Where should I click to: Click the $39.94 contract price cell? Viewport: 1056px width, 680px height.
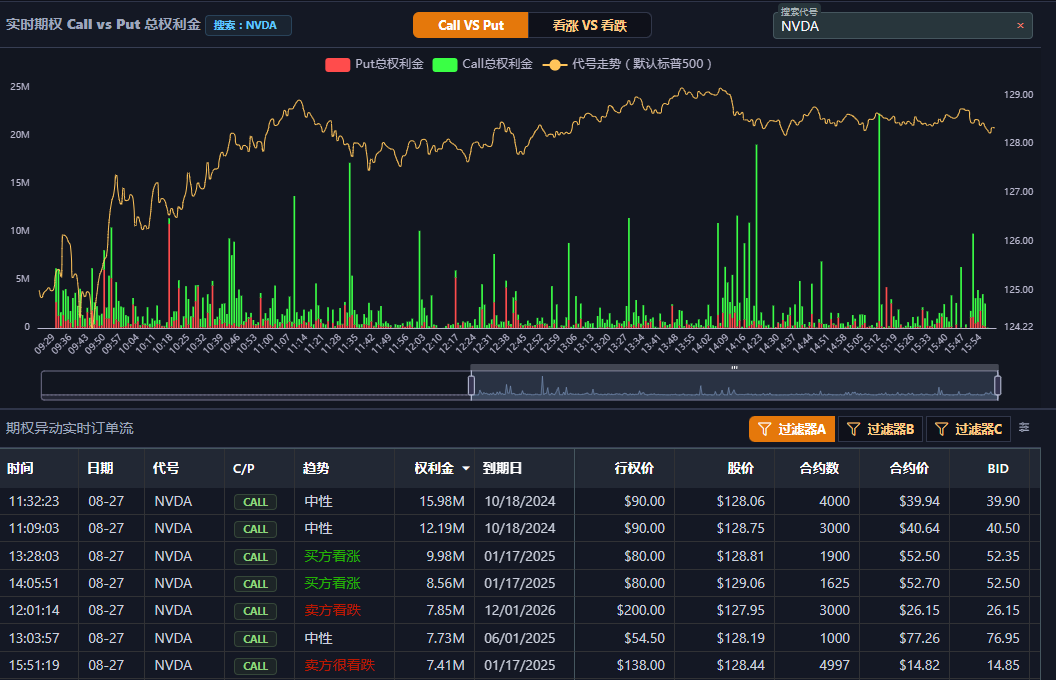919,502
